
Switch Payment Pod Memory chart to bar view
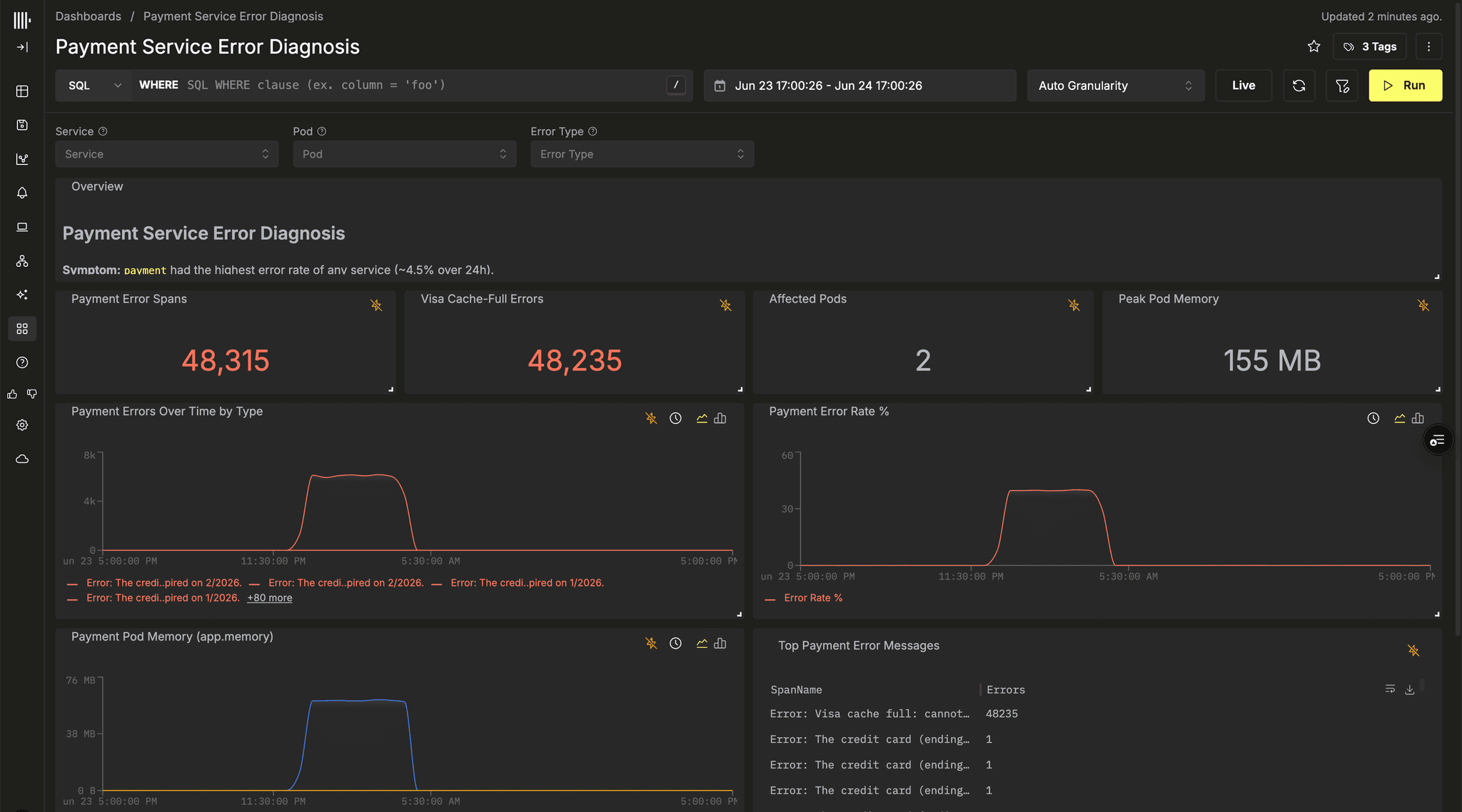(x=720, y=644)
